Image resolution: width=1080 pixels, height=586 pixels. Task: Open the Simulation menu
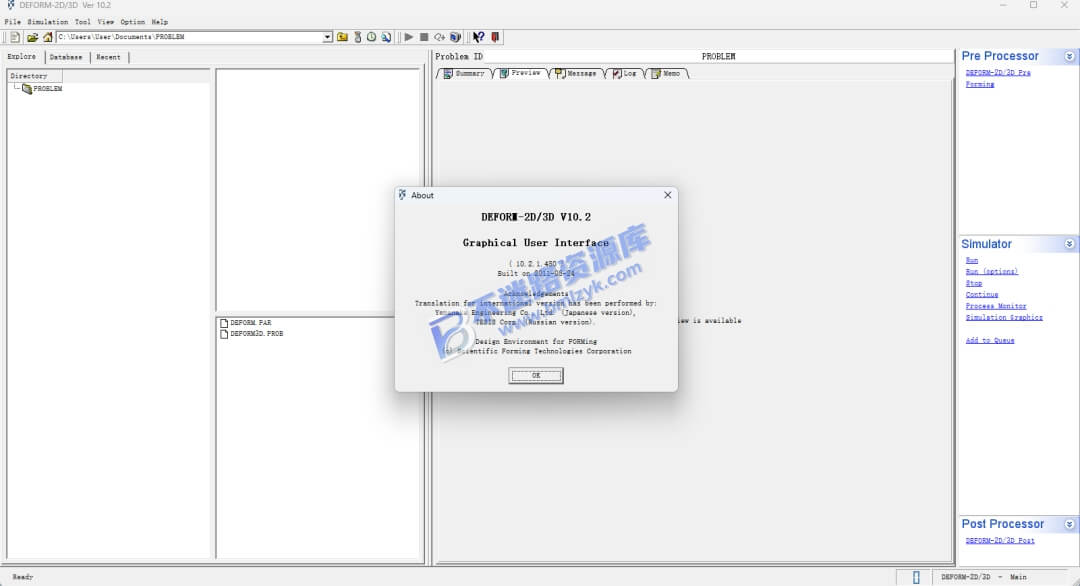point(48,22)
